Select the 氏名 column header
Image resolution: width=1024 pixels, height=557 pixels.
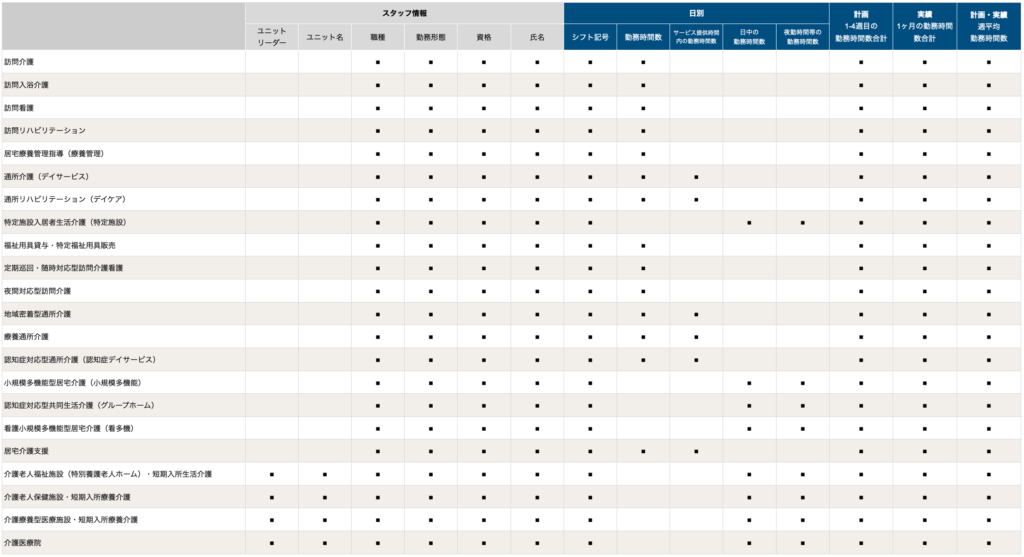click(x=537, y=37)
